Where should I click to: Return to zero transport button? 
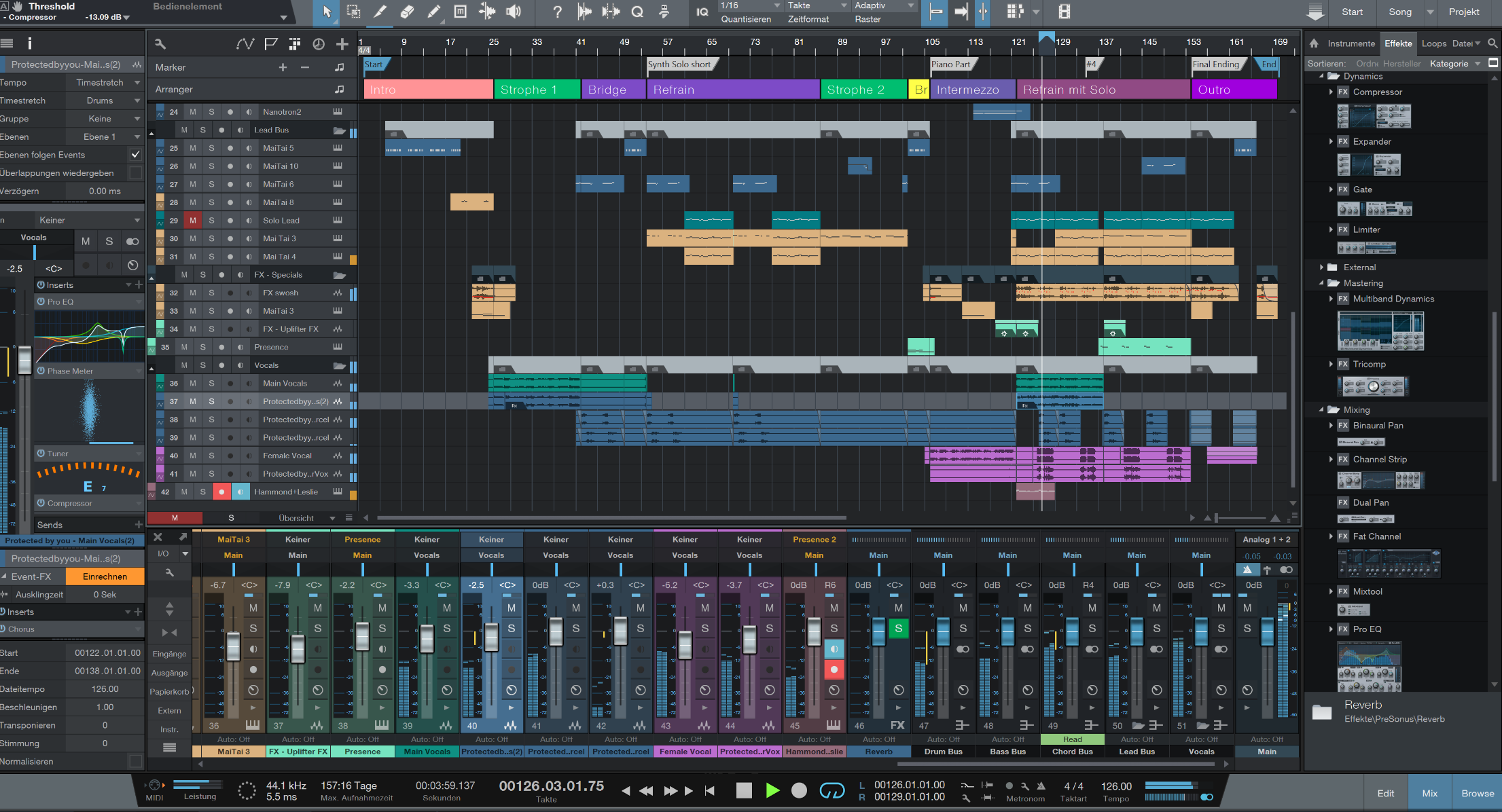(710, 790)
